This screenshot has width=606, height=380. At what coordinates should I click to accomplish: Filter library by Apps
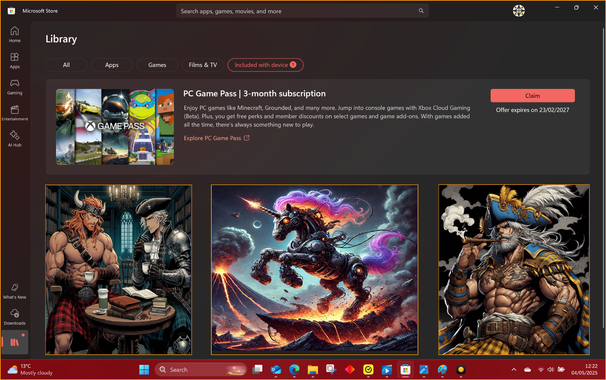[x=112, y=65]
